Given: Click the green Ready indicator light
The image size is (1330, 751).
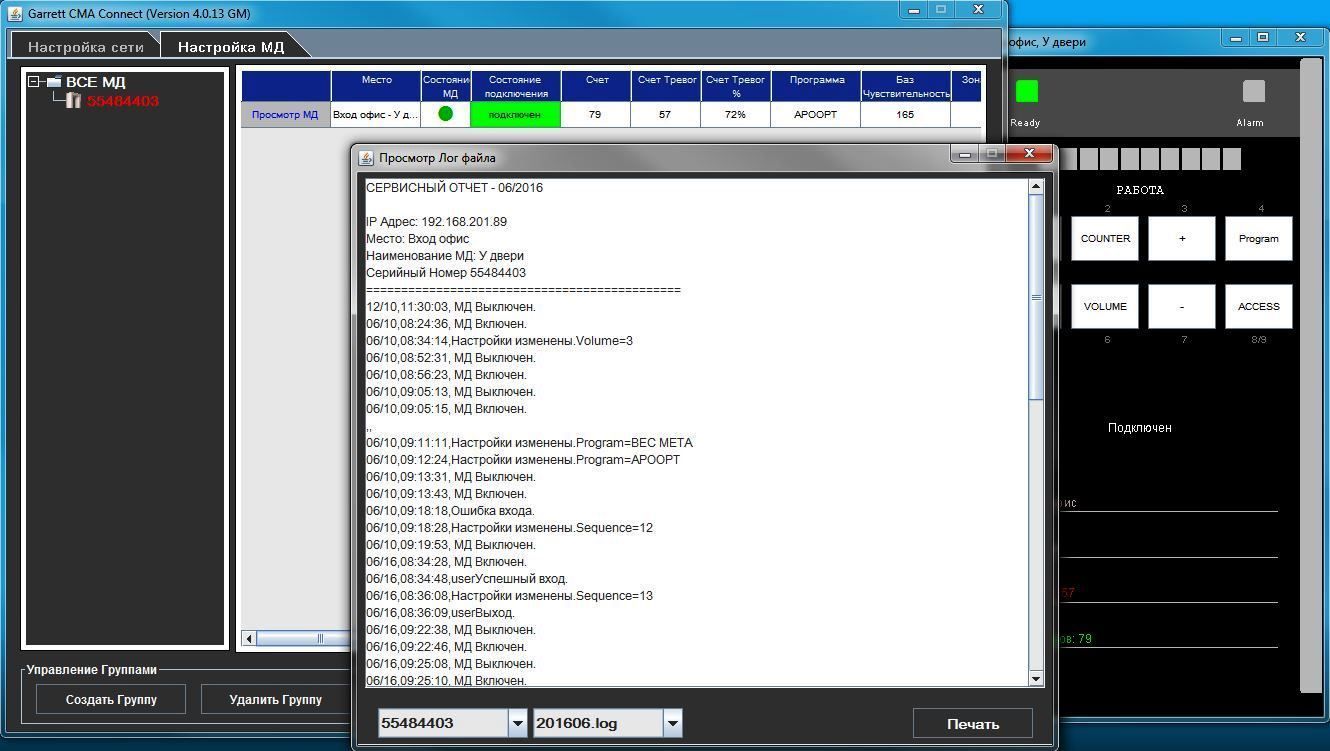Looking at the screenshot, I should click(1027, 92).
